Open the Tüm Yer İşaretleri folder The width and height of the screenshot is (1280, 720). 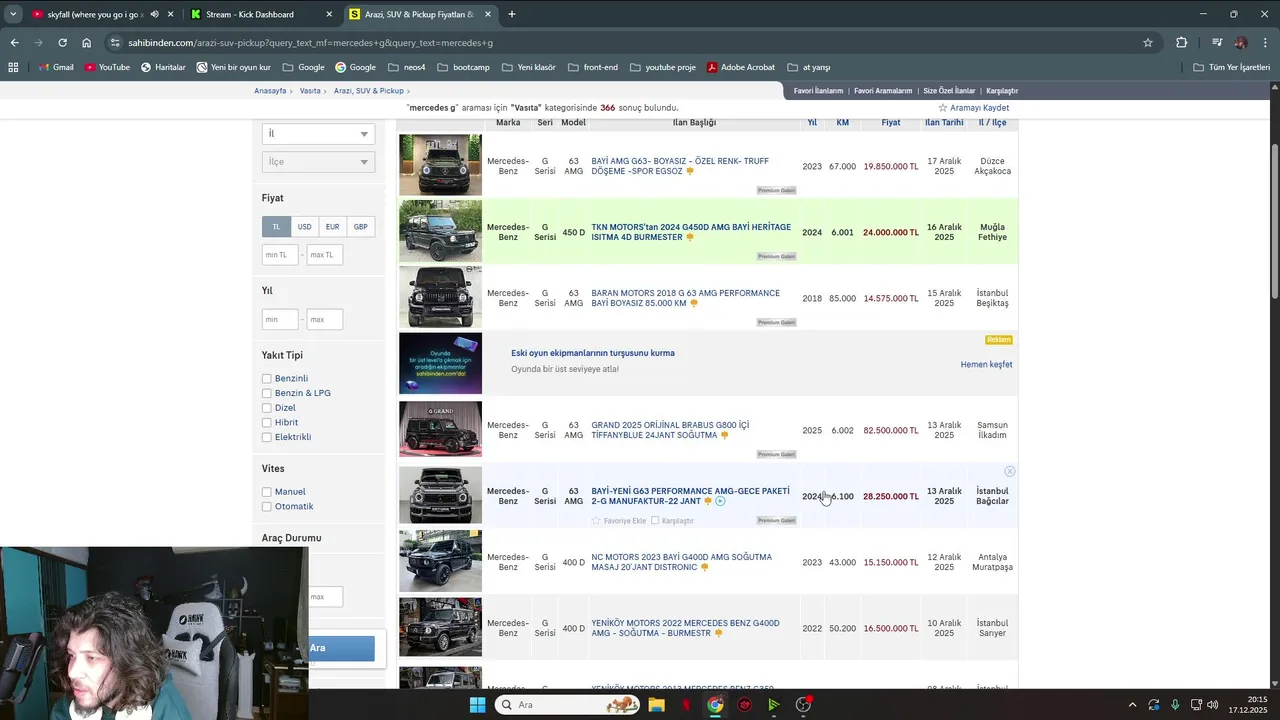point(1231,67)
